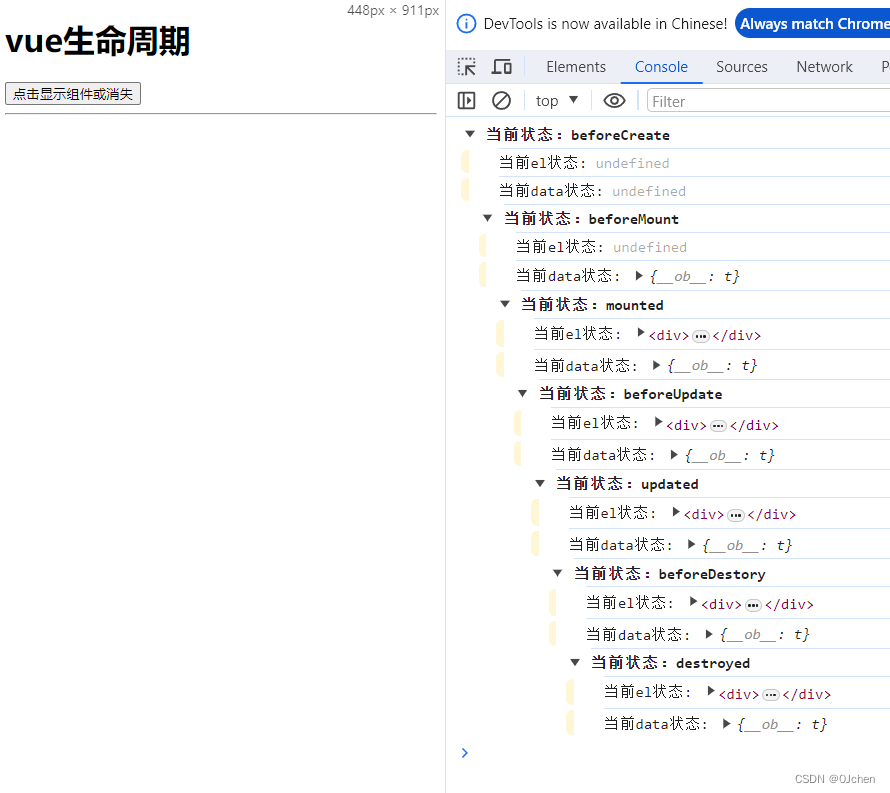890x793 pixels.
Task: Collapse the updated log group
Action: 540,484
